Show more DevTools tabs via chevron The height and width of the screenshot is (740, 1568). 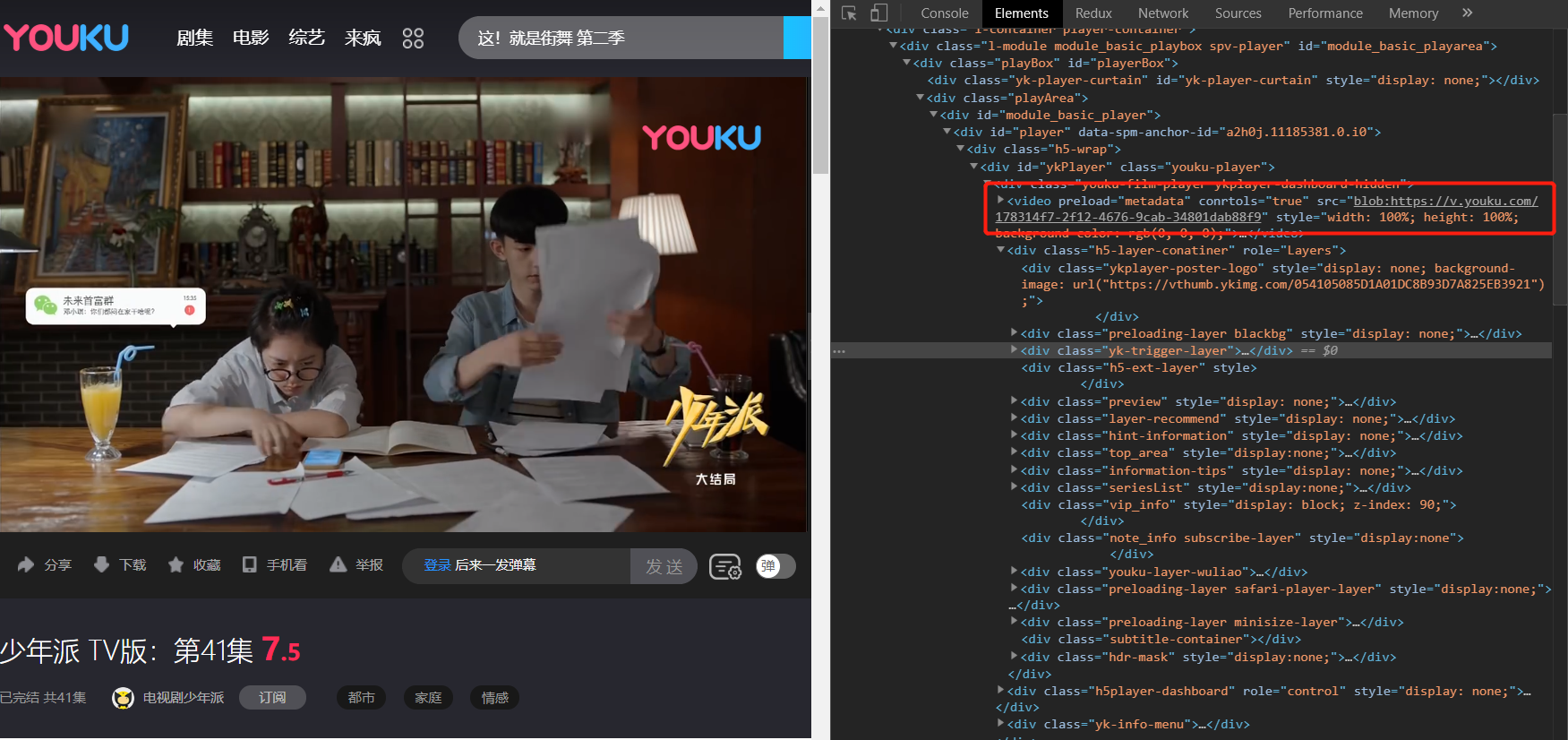click(1467, 13)
